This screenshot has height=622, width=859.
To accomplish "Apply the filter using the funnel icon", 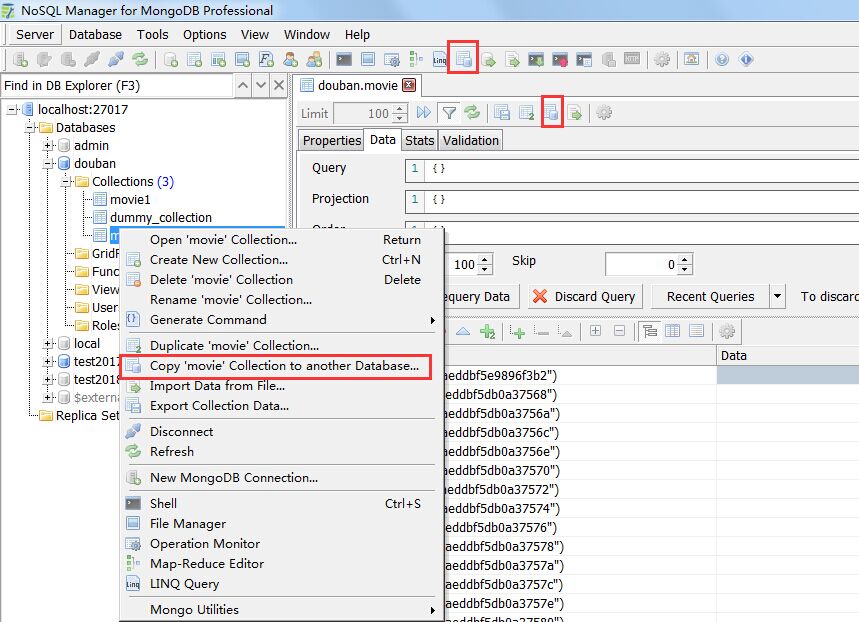I will tap(448, 112).
